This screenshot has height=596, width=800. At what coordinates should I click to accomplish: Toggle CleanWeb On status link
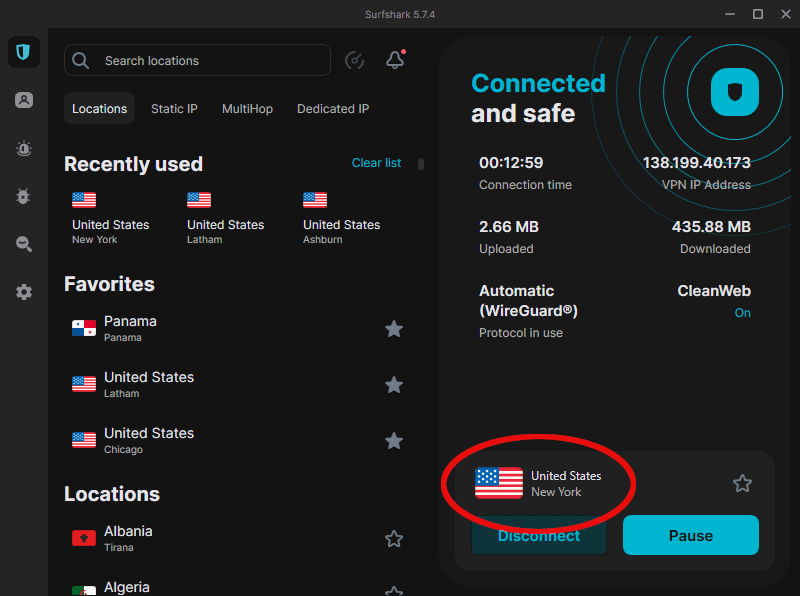pyautogui.click(x=742, y=313)
